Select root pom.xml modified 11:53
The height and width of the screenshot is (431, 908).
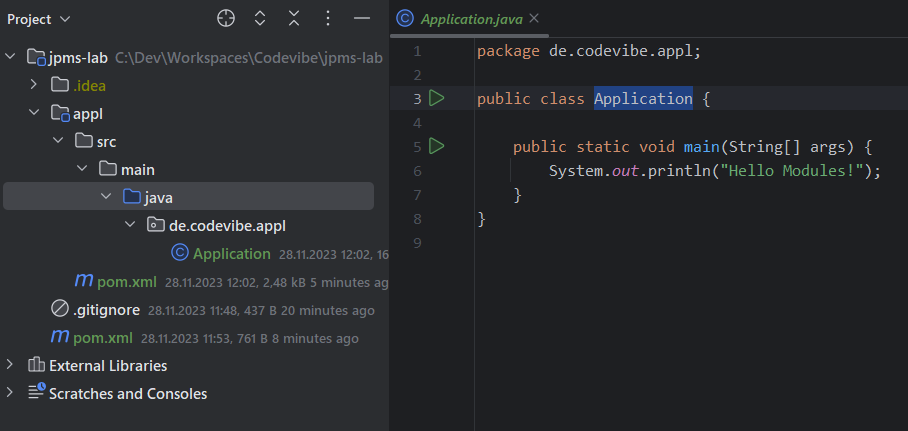103,338
